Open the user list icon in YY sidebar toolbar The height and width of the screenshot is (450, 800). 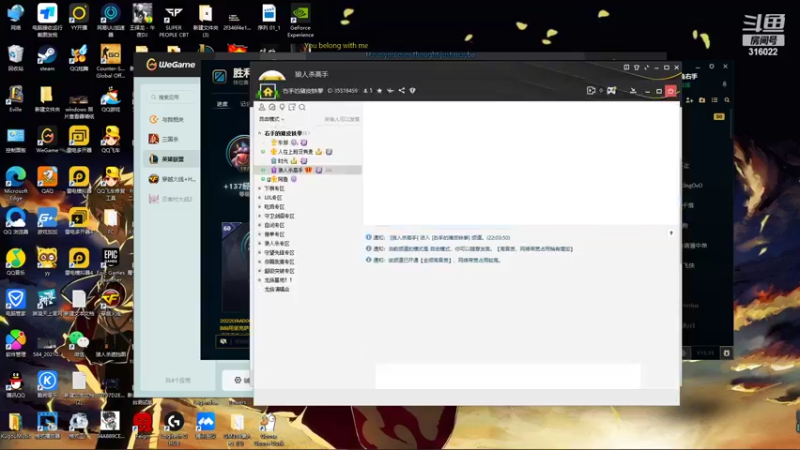point(262,107)
